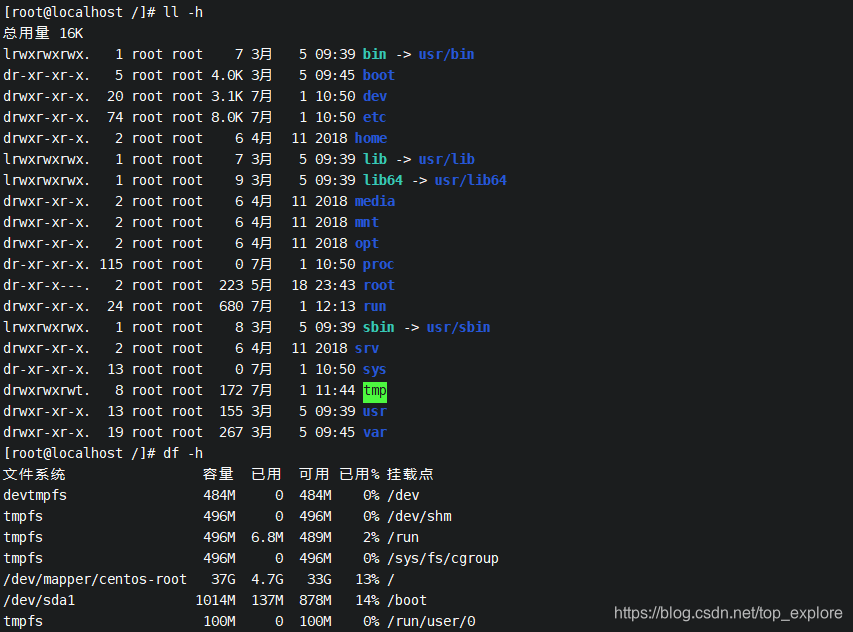853x632 pixels.
Task: Click the 'df -h' command text
Action: coord(183,454)
